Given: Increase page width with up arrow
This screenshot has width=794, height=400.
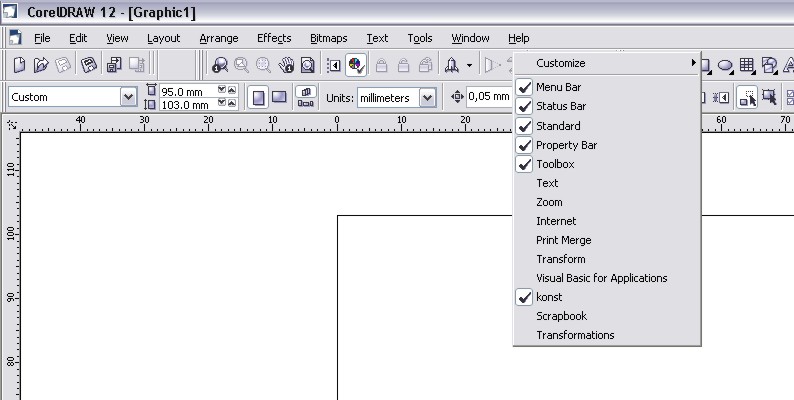Looking at the screenshot, I should coord(232,90).
